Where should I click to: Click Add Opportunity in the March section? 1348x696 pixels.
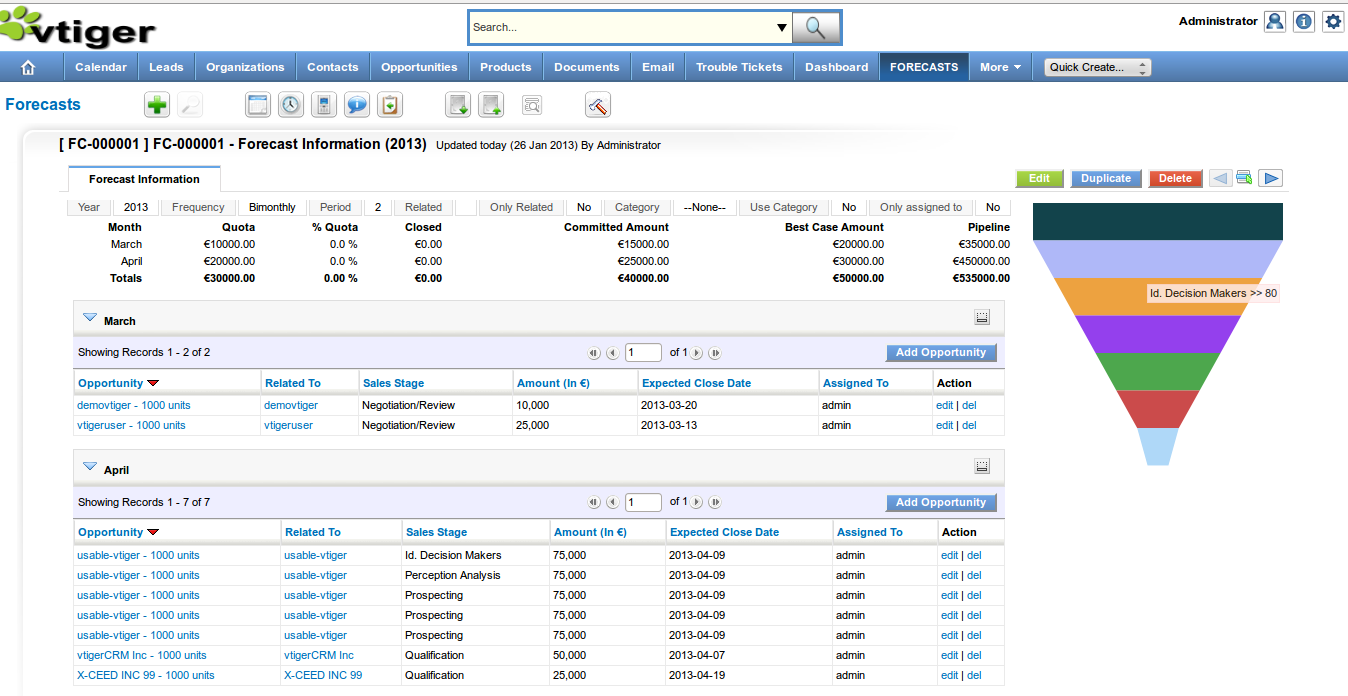(x=940, y=353)
